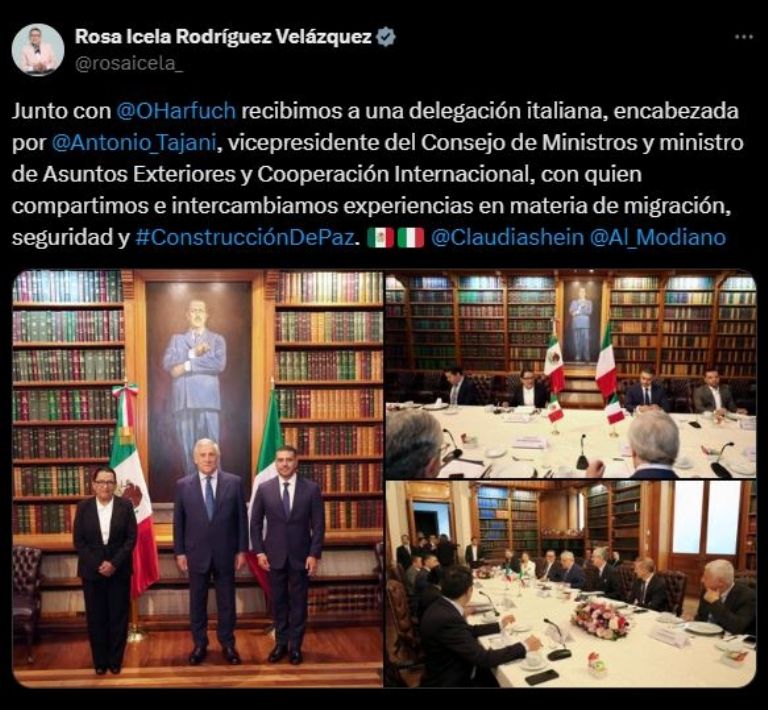Click the flower centerpiece in the bottom-right photo
Image resolution: width=768 pixels, height=710 pixels.
(x=601, y=619)
